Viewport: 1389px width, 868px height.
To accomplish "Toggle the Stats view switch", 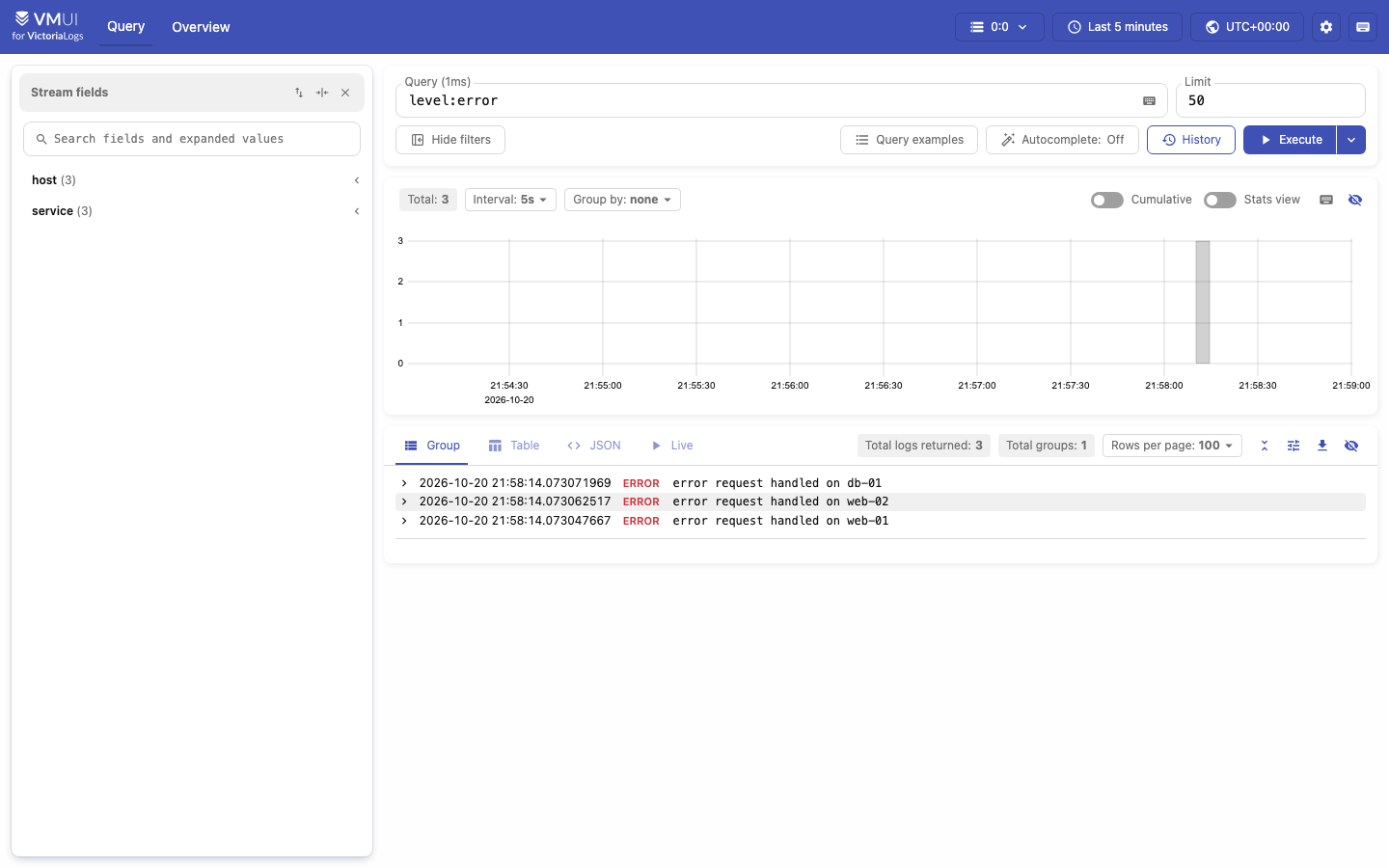I will 1220,200.
